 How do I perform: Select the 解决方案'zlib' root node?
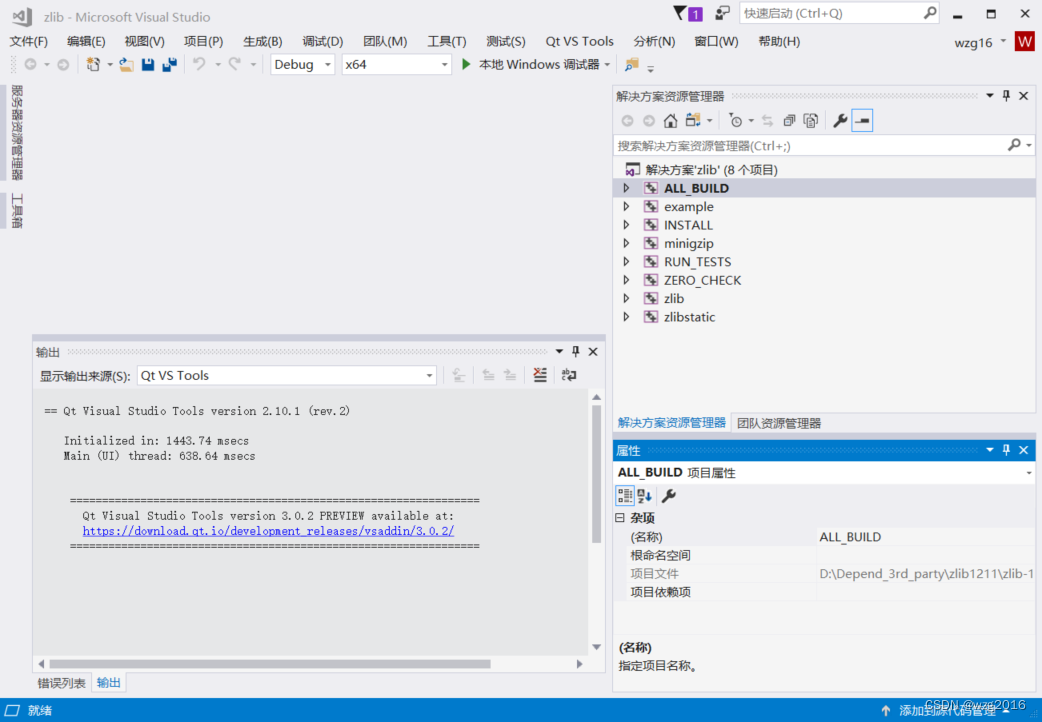711,170
